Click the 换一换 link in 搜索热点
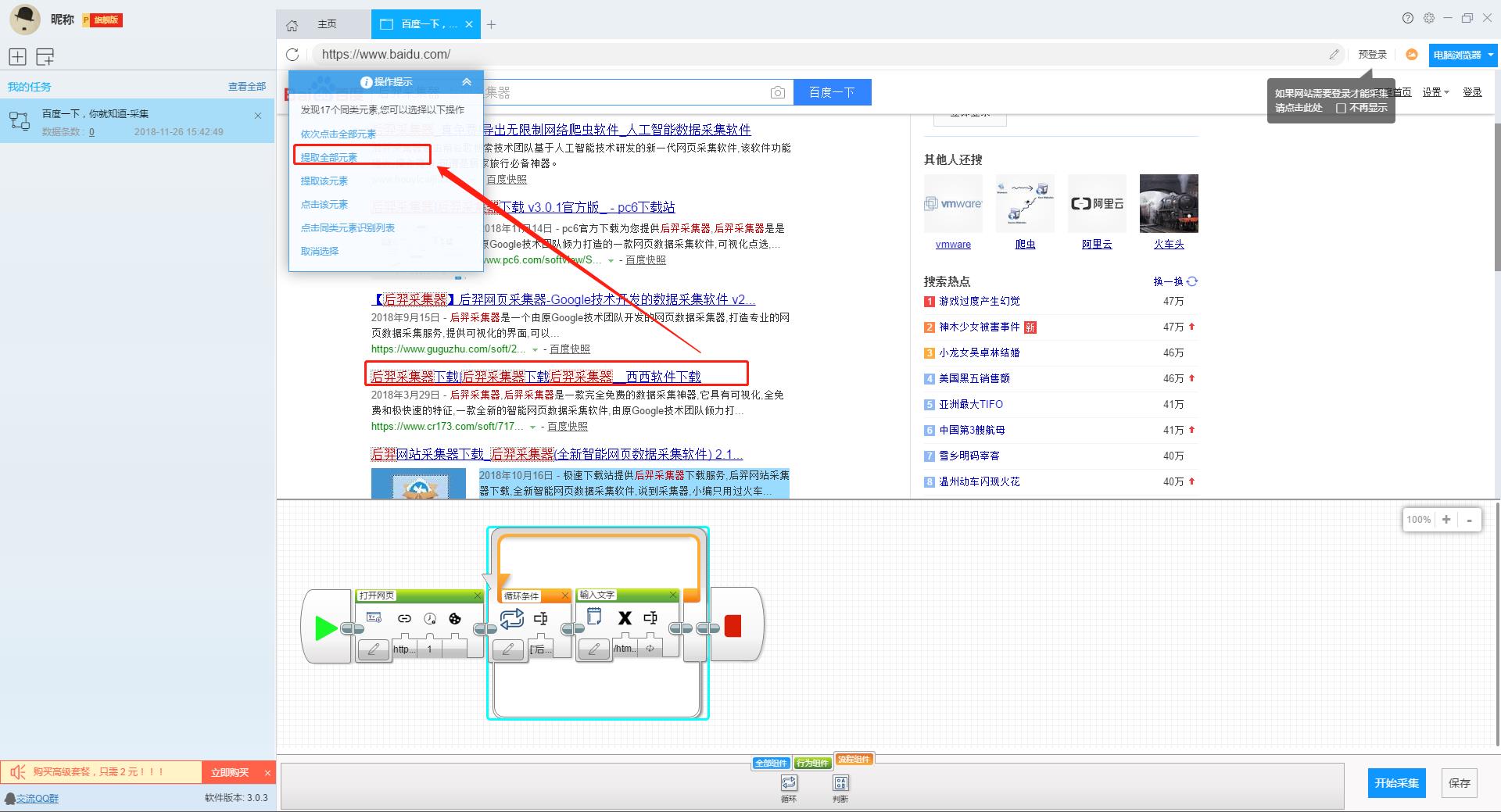The height and width of the screenshot is (812, 1501). pos(1168,281)
